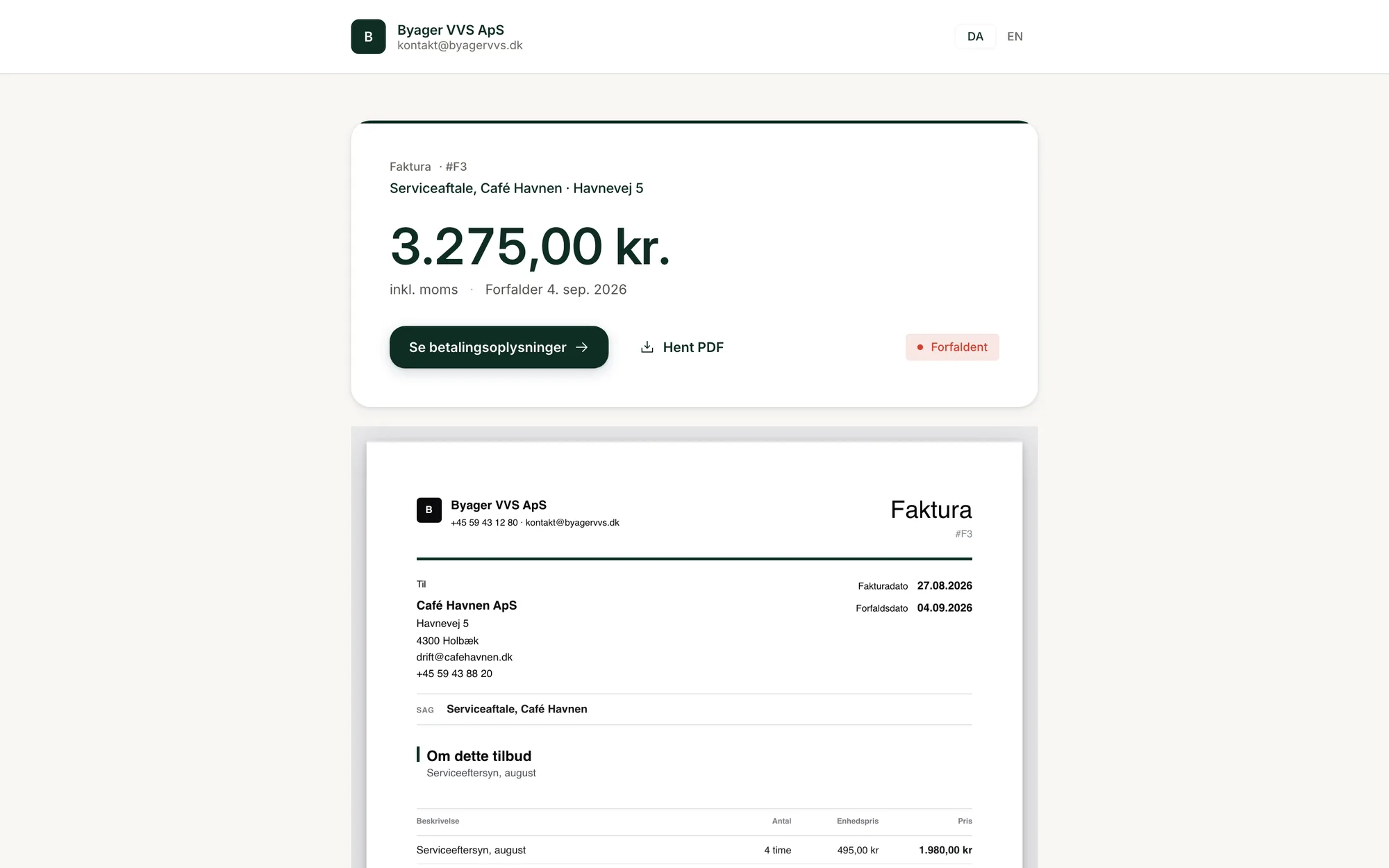This screenshot has width=1389, height=868.
Task: Select 'Forfalder 4. sep. 2026' text
Action: (x=556, y=290)
